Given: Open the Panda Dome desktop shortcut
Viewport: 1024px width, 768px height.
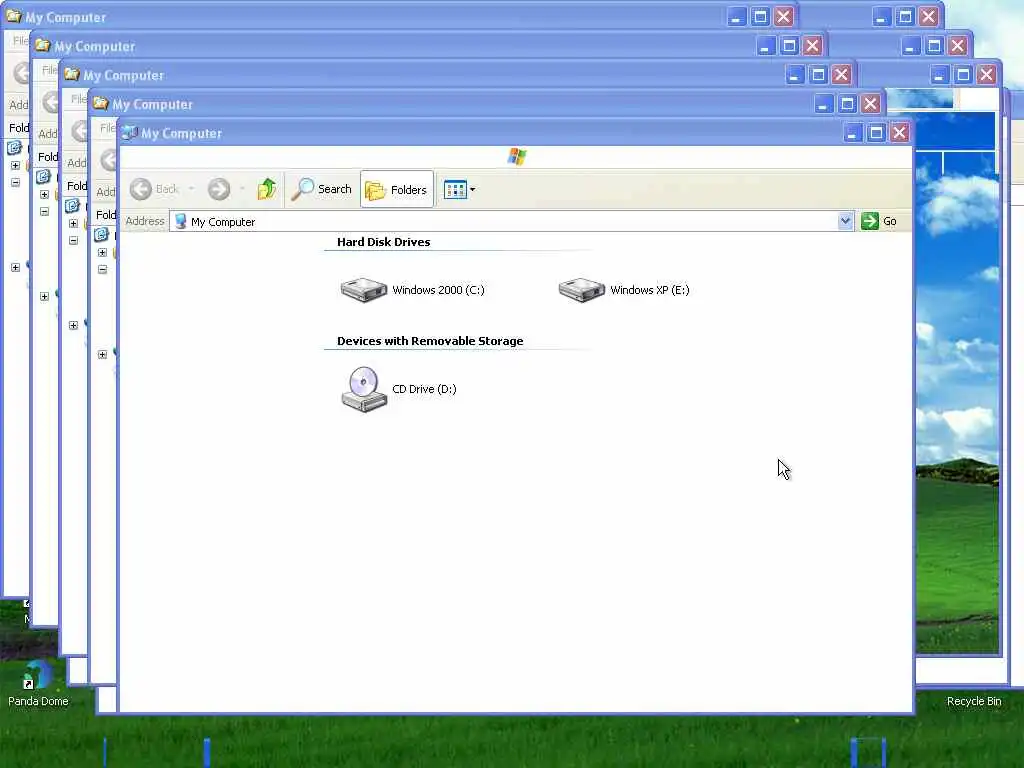Looking at the screenshot, I should [38, 684].
